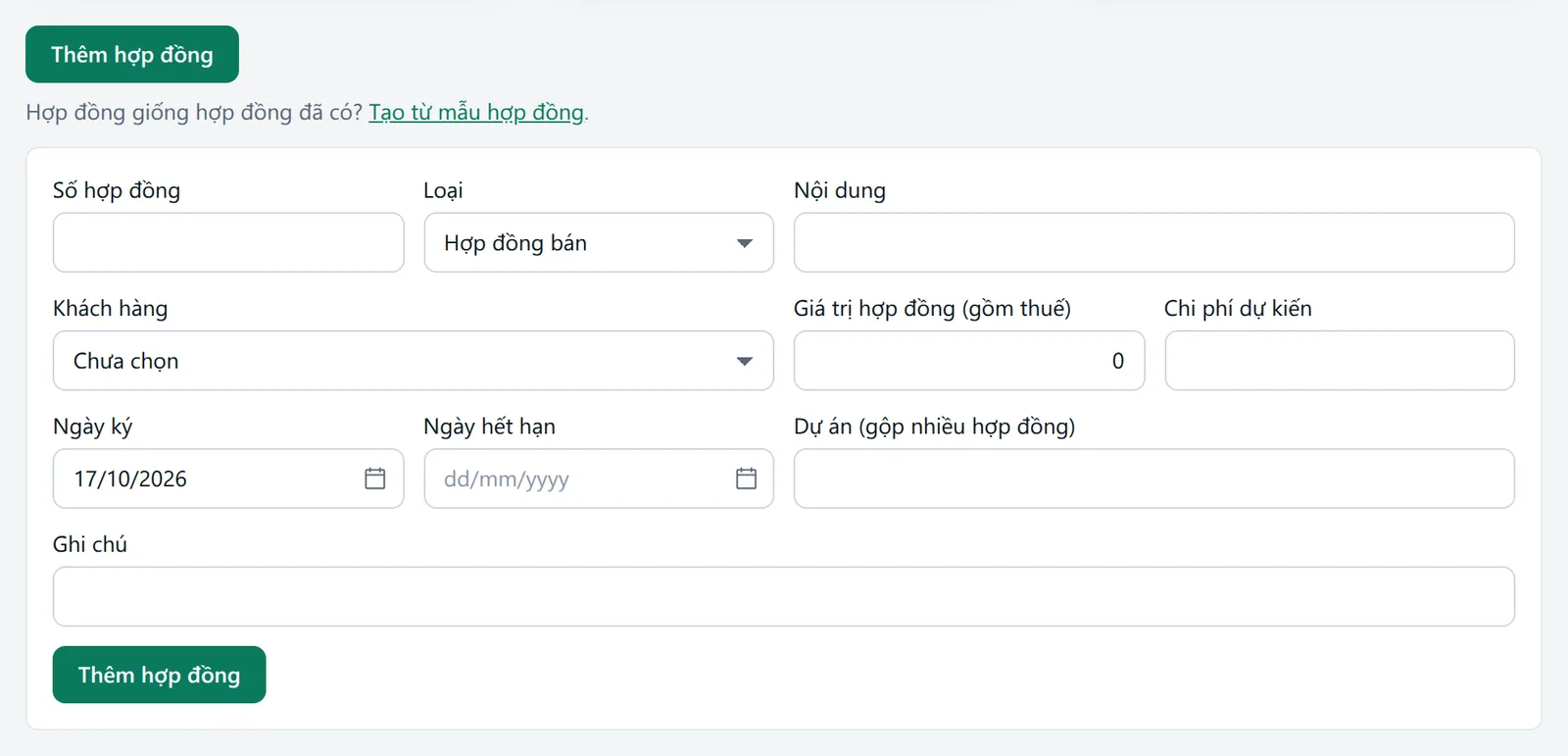The image size is (1568, 756).
Task: Open Tạo từ mẫu hợp đồng link
Action: 476,112
